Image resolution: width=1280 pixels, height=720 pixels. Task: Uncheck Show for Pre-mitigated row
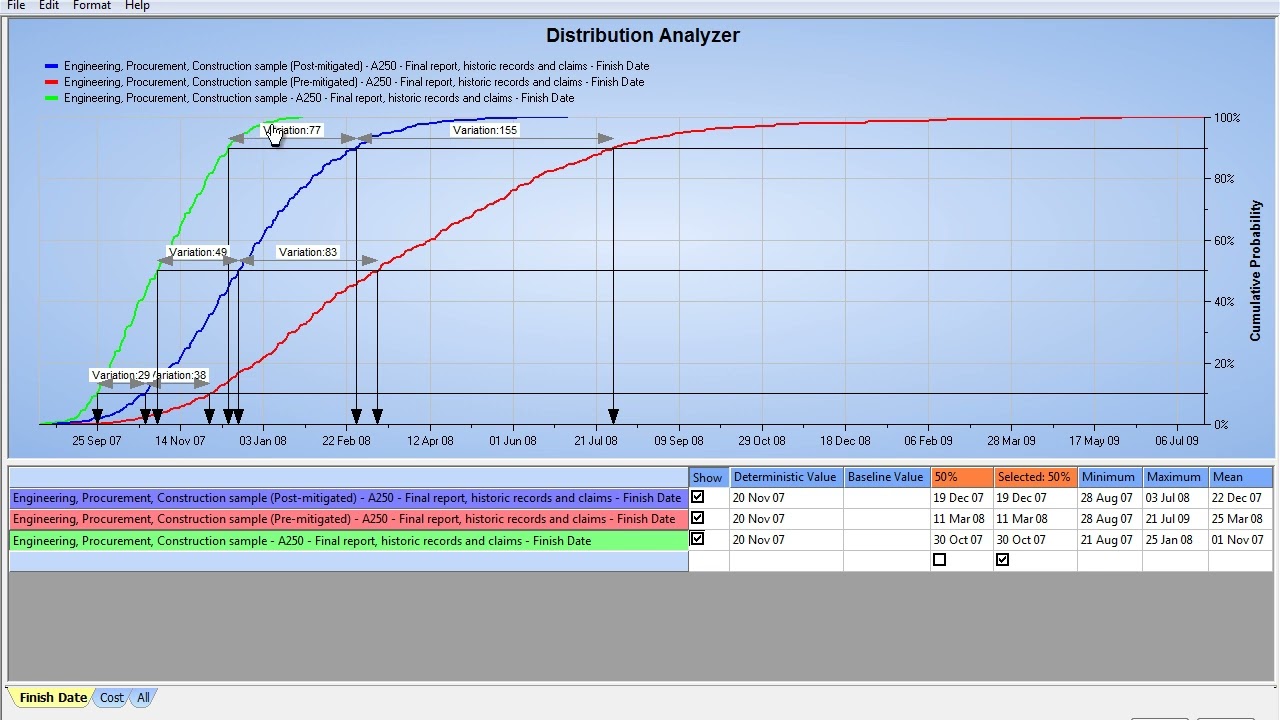pyautogui.click(x=697, y=518)
